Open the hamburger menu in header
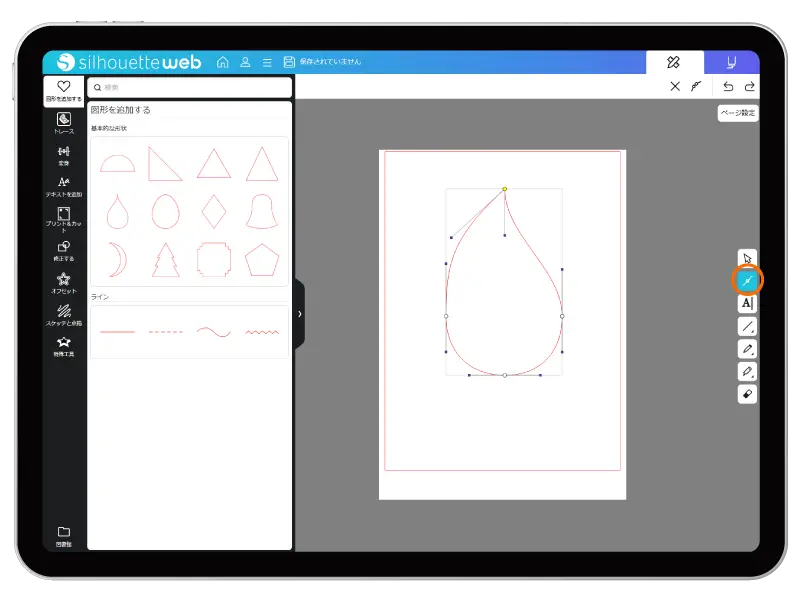Viewport: 800px width, 600px height. tap(267, 62)
